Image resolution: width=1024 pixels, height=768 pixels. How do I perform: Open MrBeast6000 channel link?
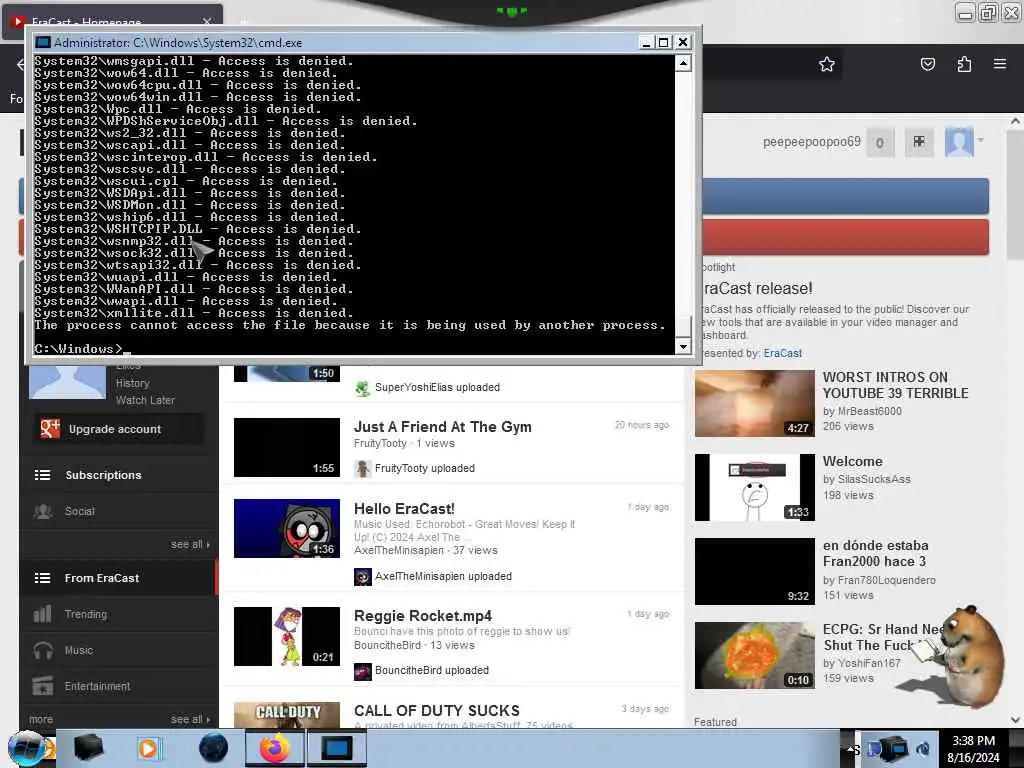[x=869, y=411]
